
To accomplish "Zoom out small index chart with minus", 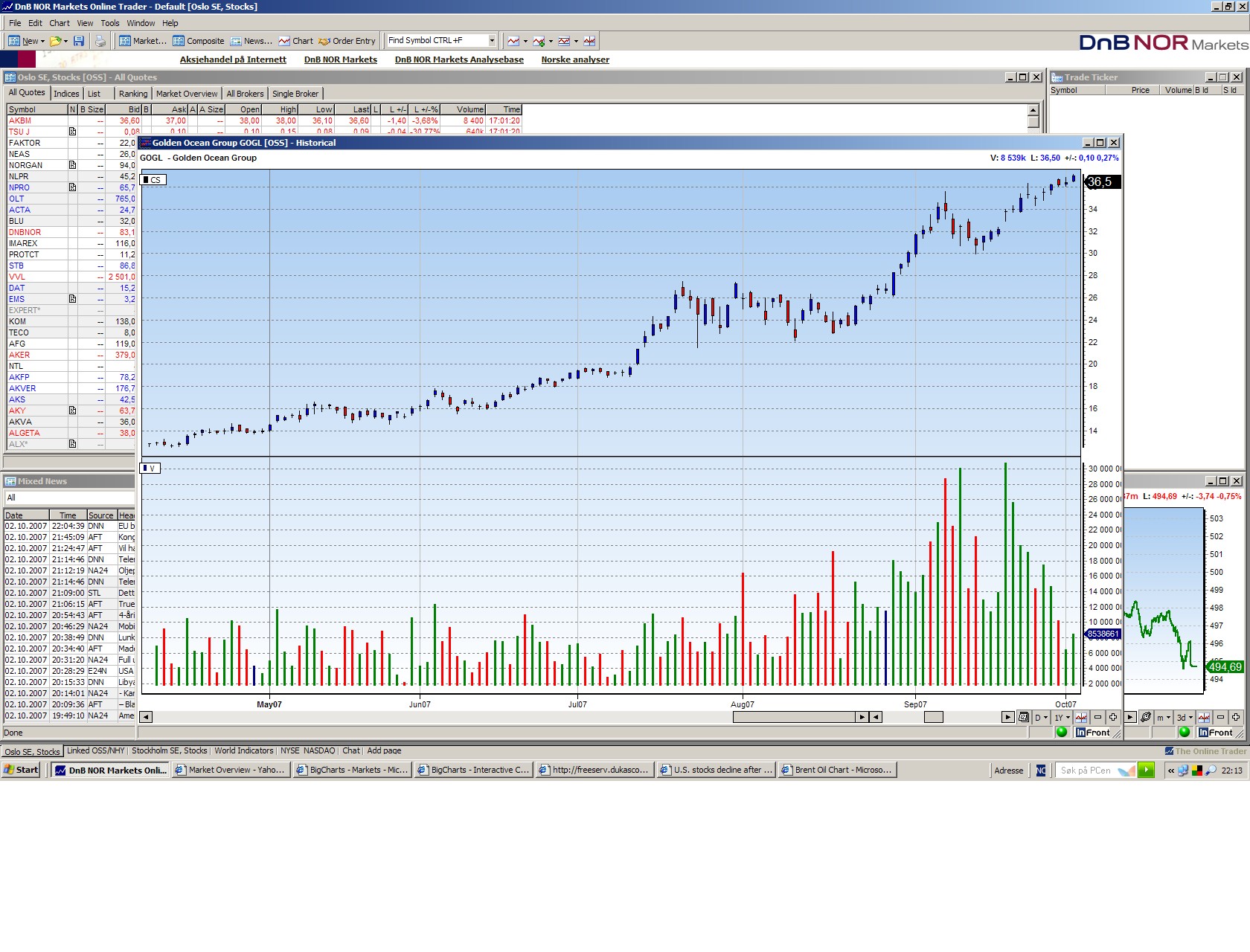I will click(x=1220, y=717).
